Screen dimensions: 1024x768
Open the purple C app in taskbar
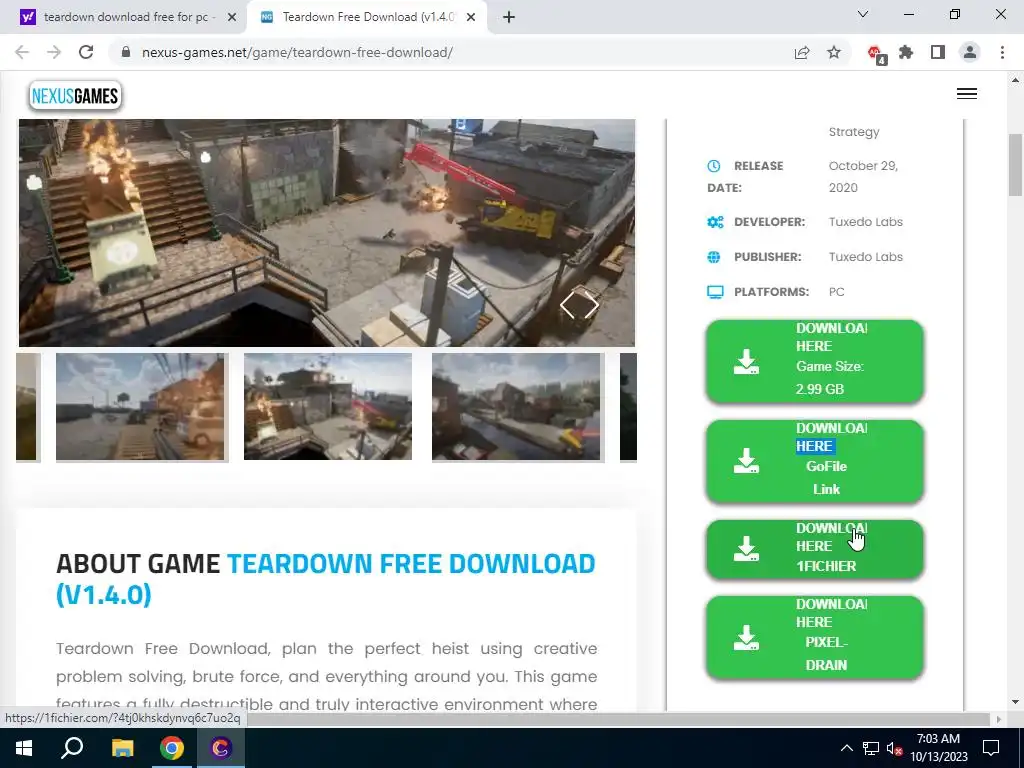[221, 748]
